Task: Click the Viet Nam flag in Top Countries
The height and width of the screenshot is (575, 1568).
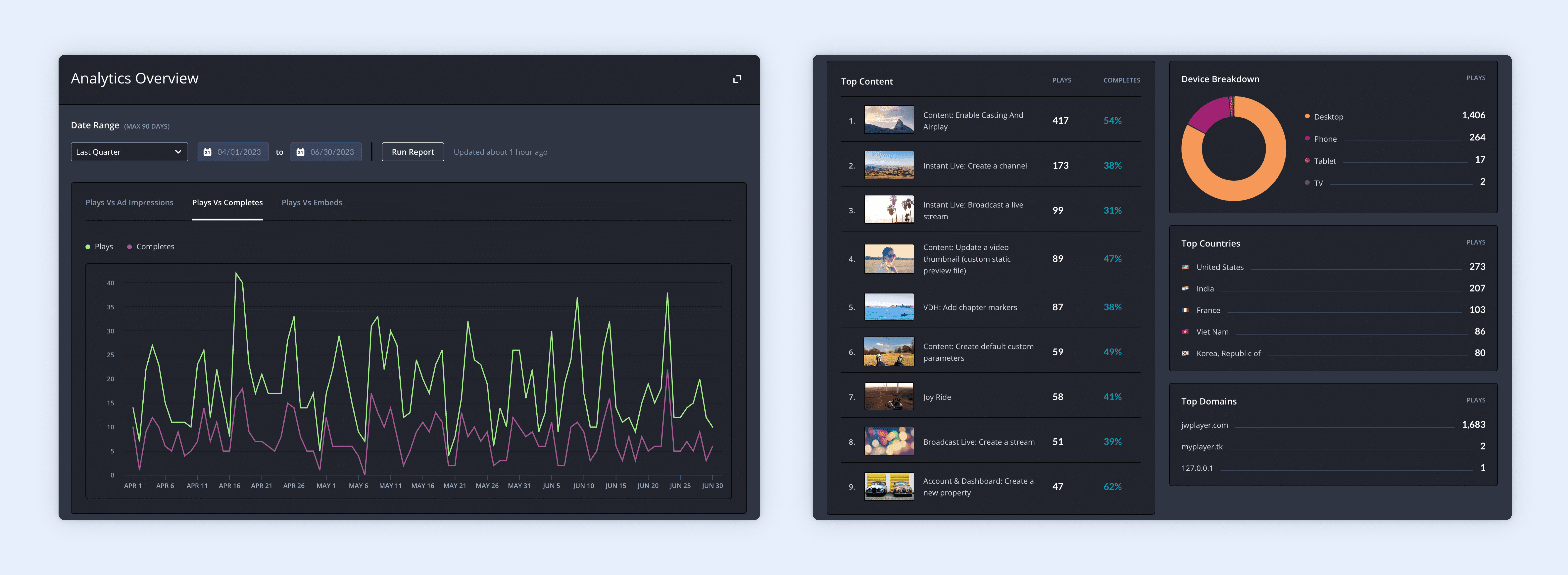Action: 1185,331
